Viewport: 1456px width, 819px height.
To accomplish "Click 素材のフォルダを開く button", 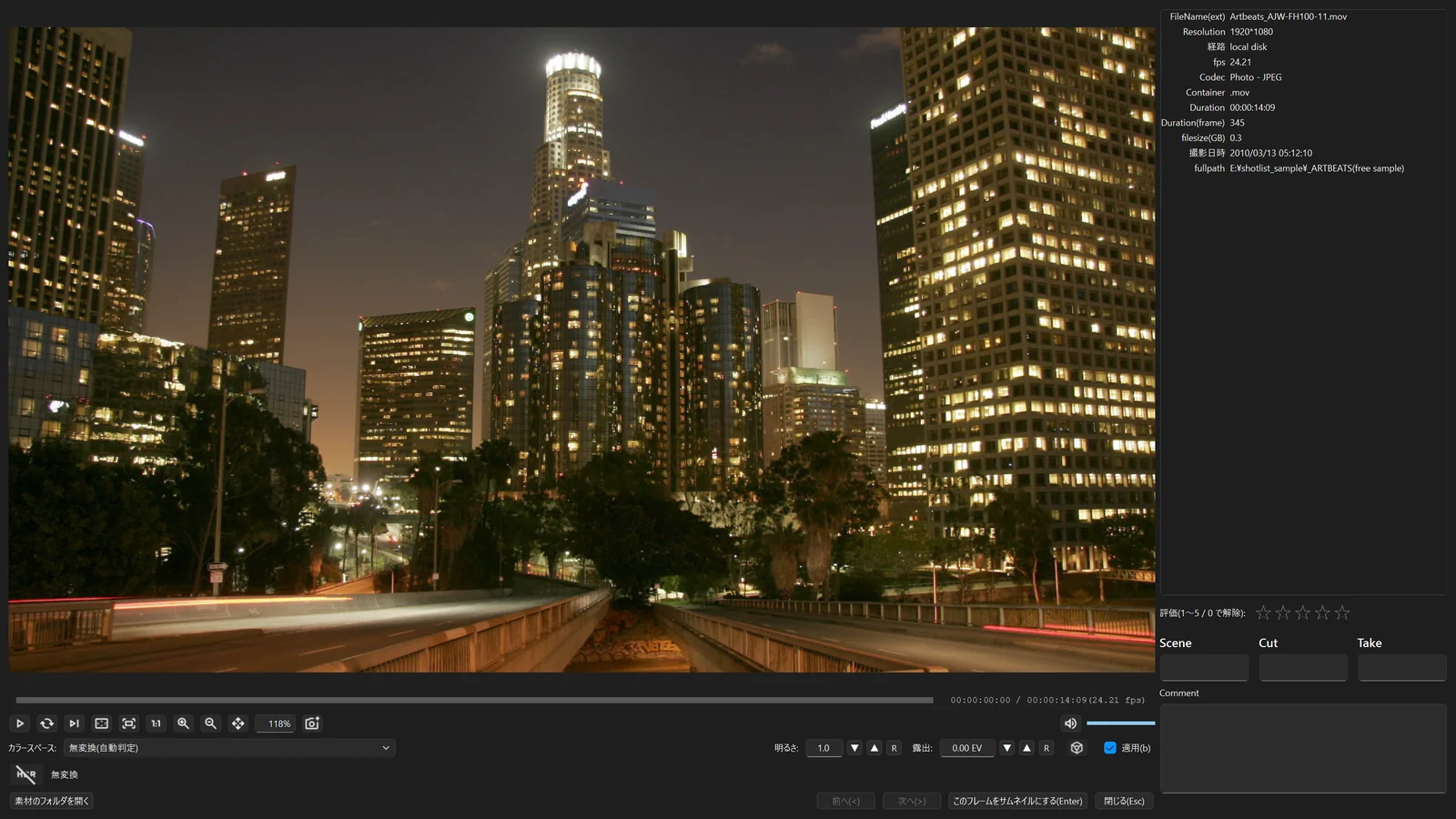I will [51, 801].
